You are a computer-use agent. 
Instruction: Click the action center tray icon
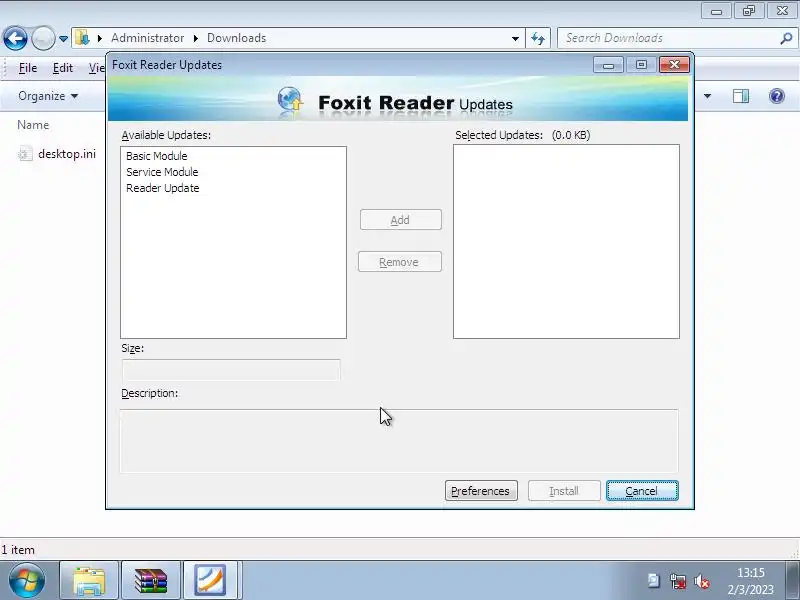(654, 581)
